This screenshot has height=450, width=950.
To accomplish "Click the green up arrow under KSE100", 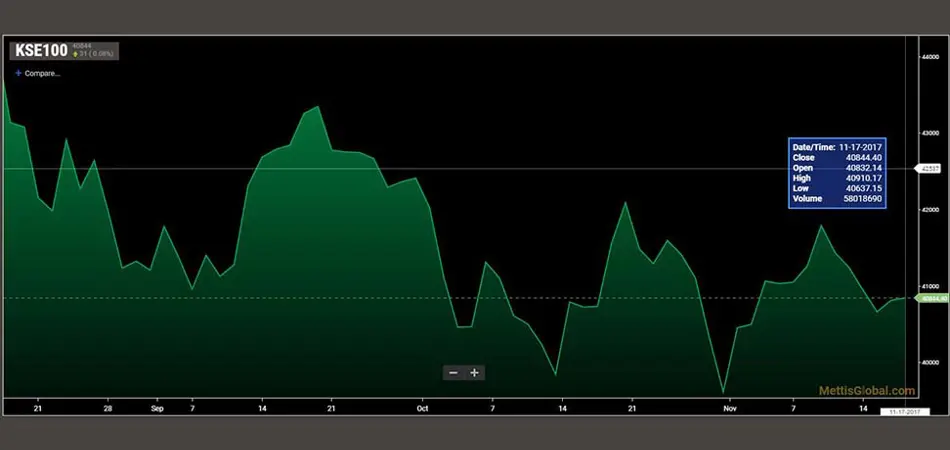I will [75, 54].
